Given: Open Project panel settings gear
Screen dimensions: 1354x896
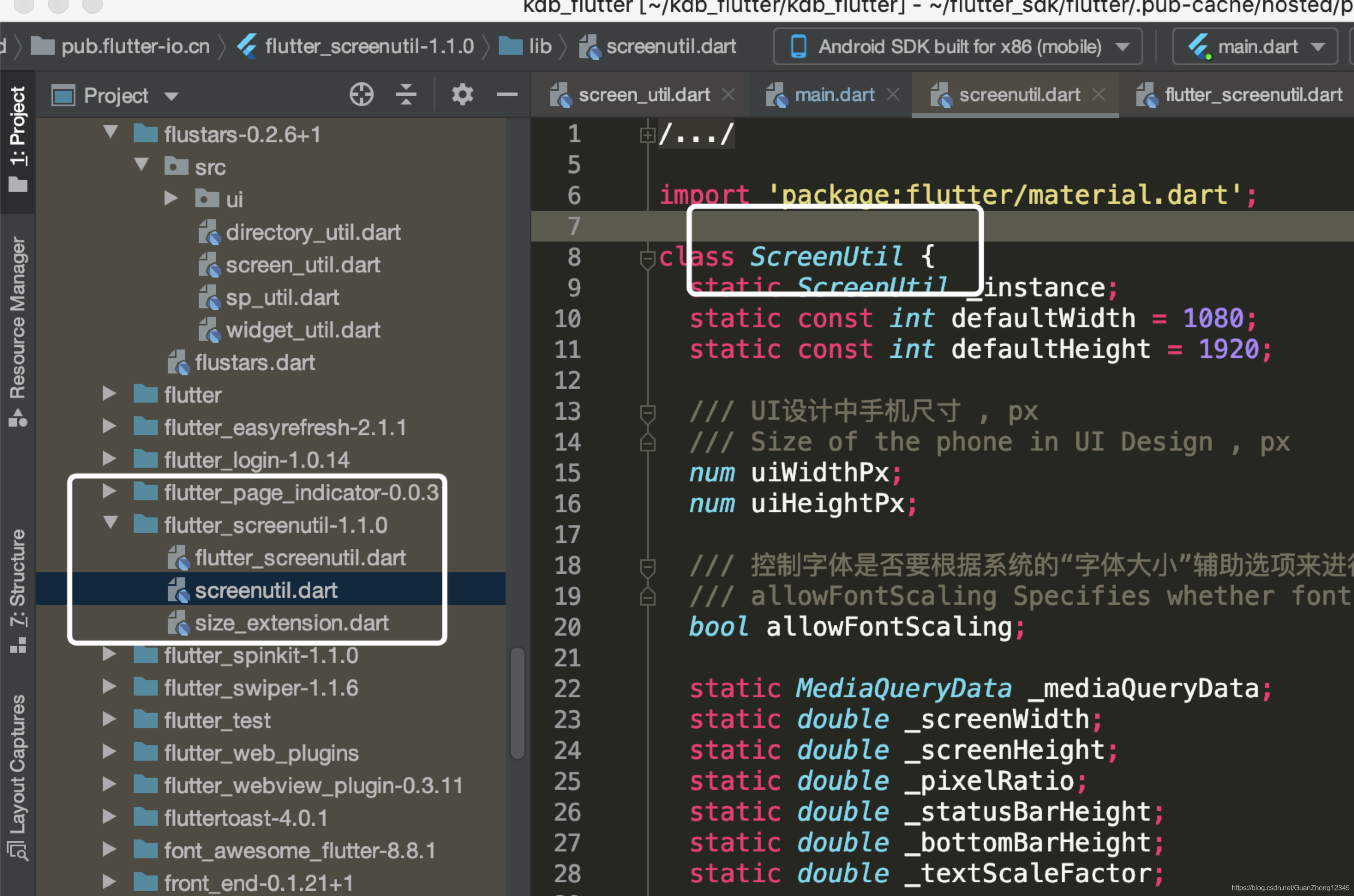Looking at the screenshot, I should coord(462,94).
